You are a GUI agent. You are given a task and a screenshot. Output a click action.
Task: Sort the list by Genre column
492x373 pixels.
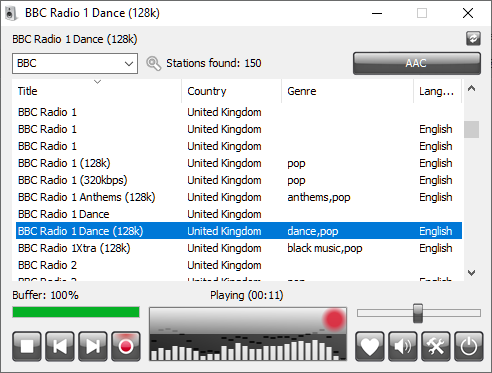point(348,91)
